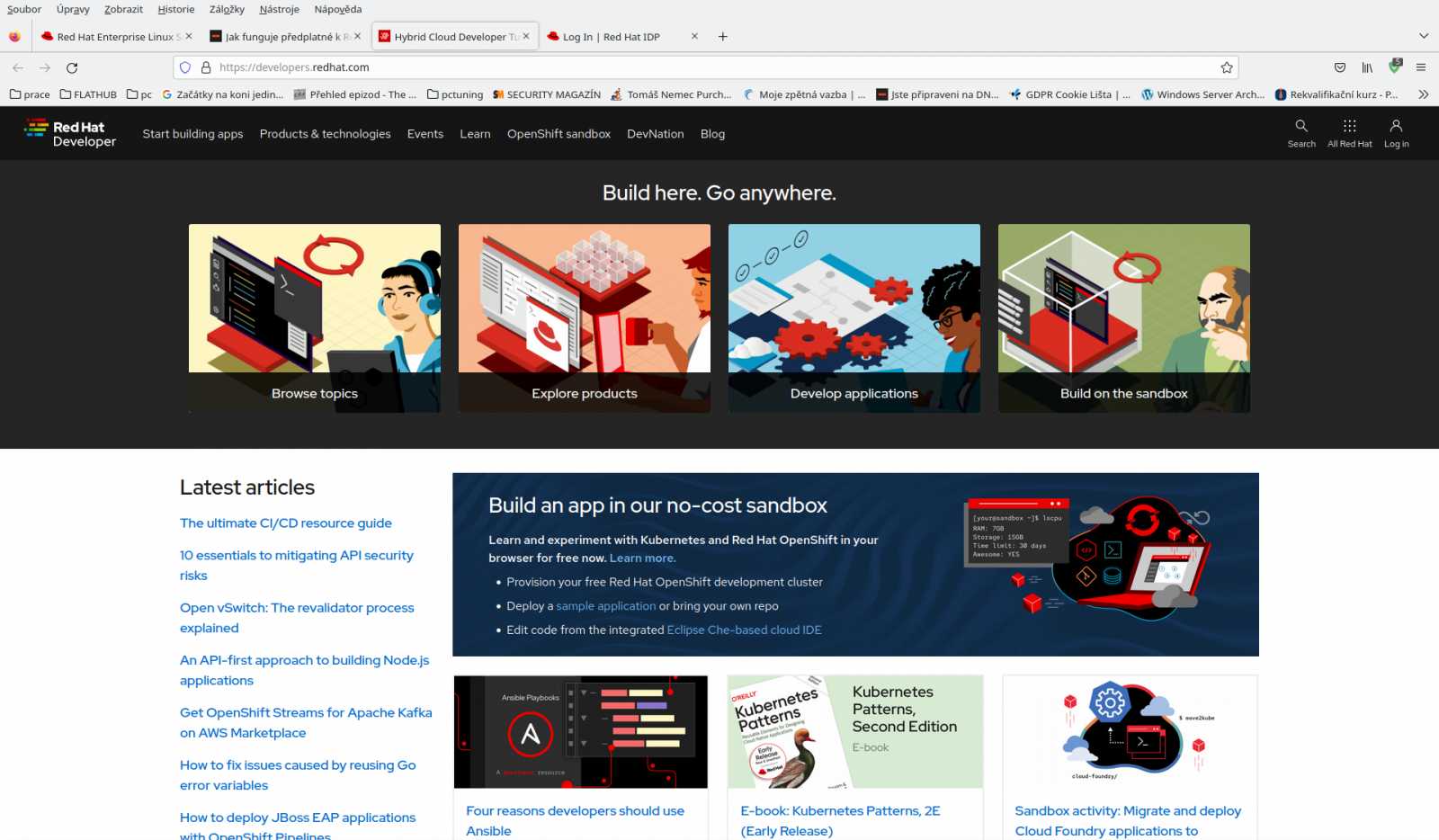Open the FLATHUB bookmark folder
This screenshot has height=840, width=1439.
pos(88,94)
